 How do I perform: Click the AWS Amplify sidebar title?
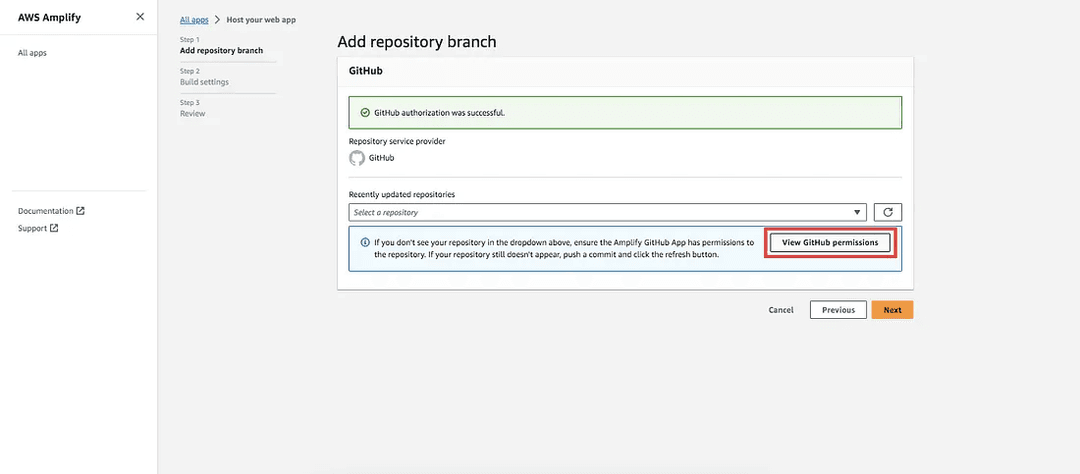[49, 17]
